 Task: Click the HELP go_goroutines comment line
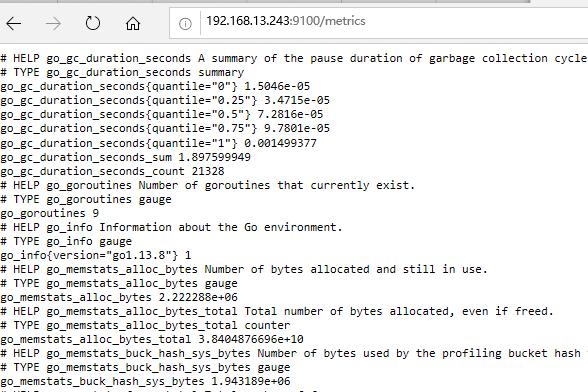207,185
